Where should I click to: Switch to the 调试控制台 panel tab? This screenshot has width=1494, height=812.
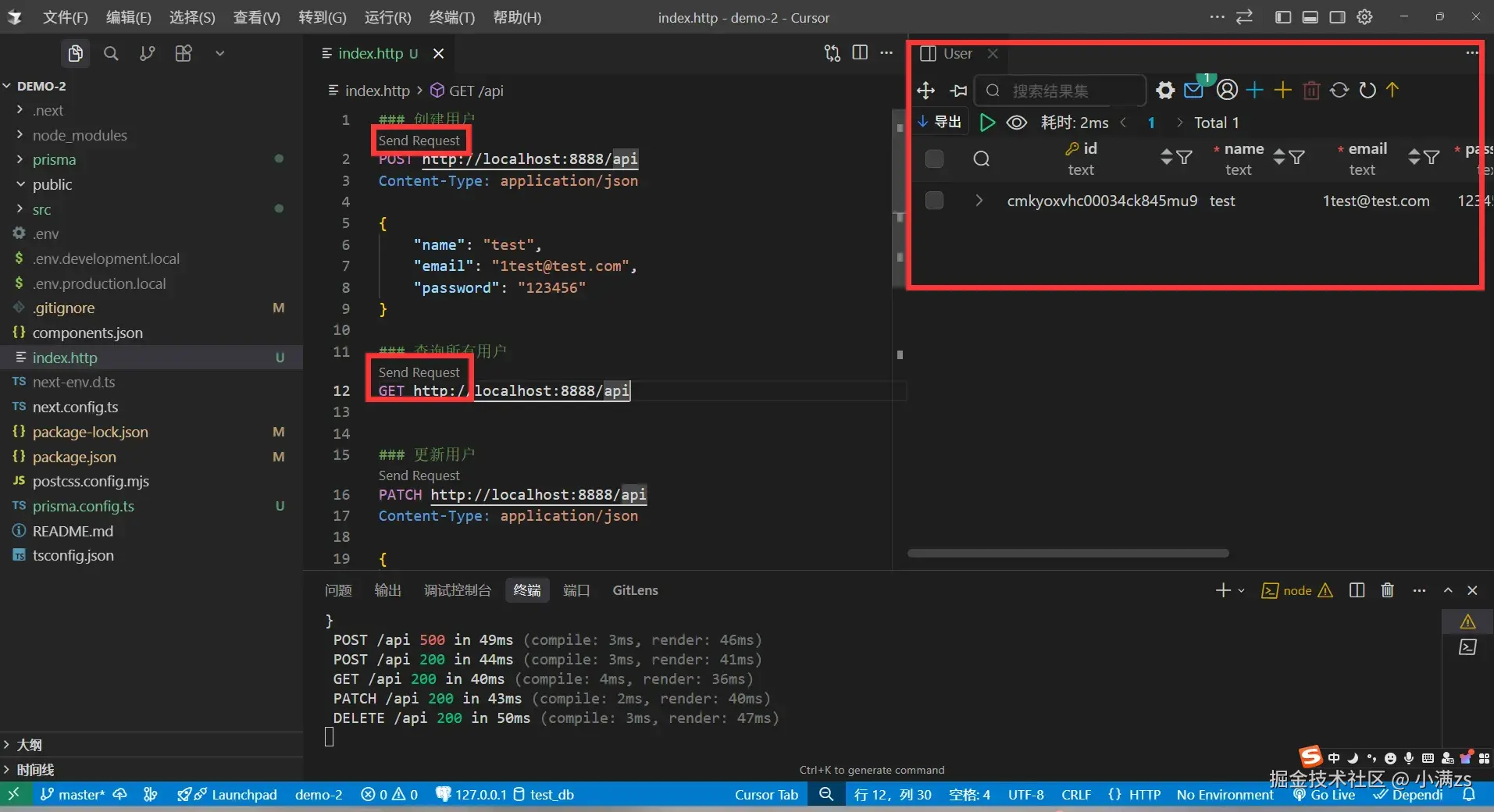click(458, 590)
